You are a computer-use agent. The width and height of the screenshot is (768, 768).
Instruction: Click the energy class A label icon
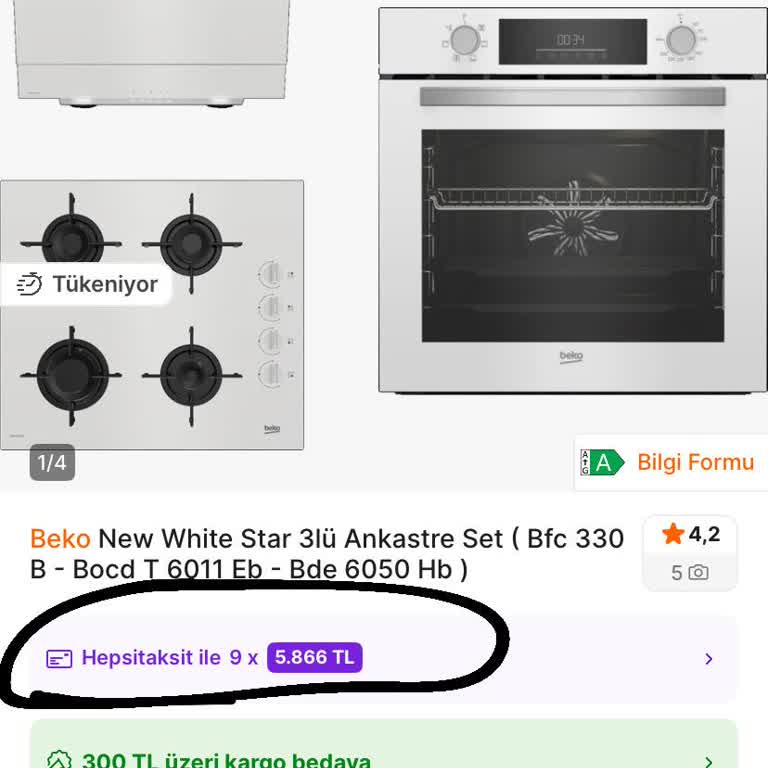(602, 462)
